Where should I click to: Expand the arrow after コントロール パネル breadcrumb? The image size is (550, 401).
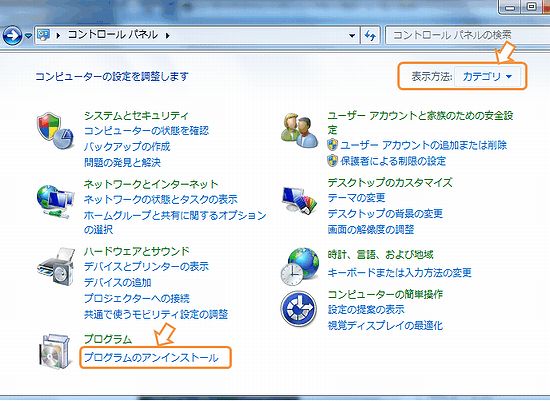[168, 35]
